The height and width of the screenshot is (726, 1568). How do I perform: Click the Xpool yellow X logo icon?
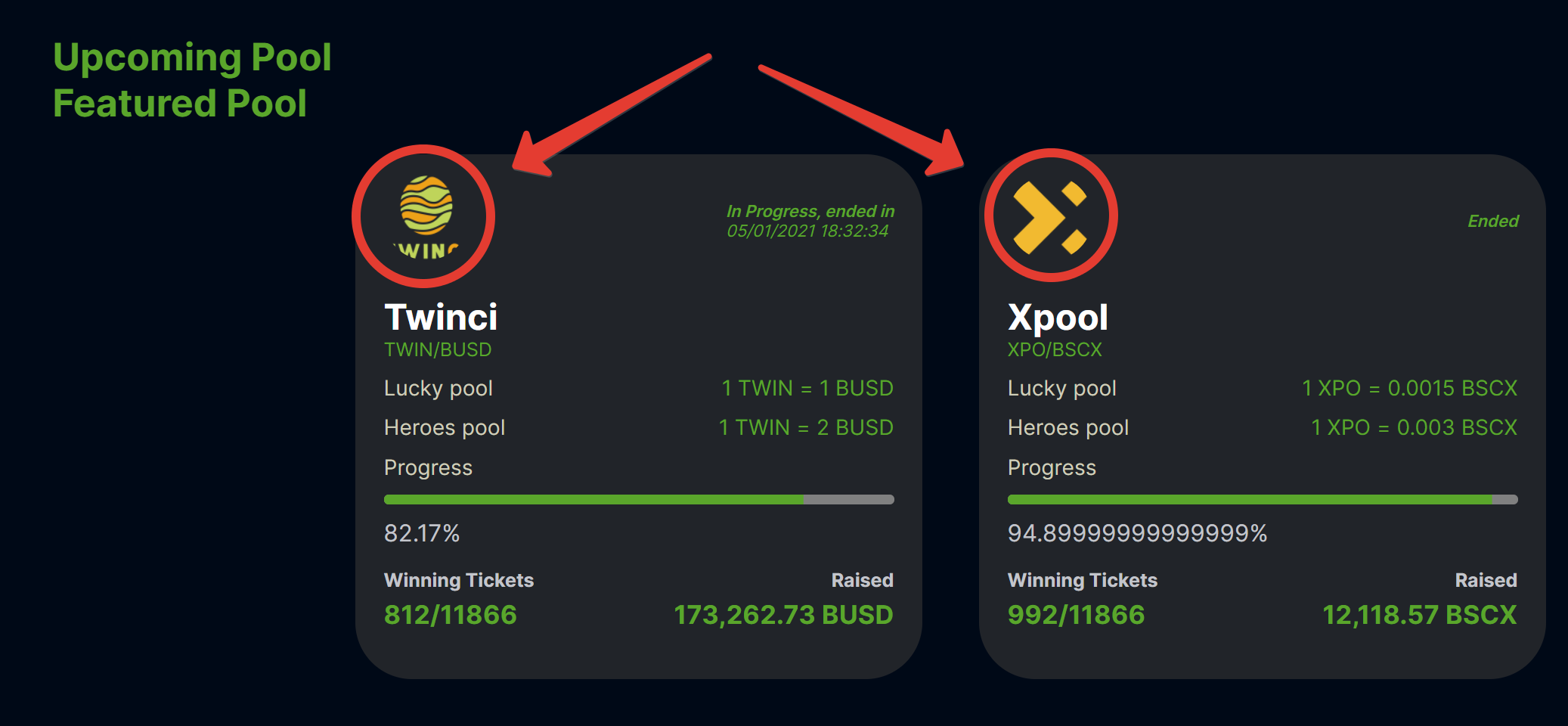click(x=1050, y=216)
